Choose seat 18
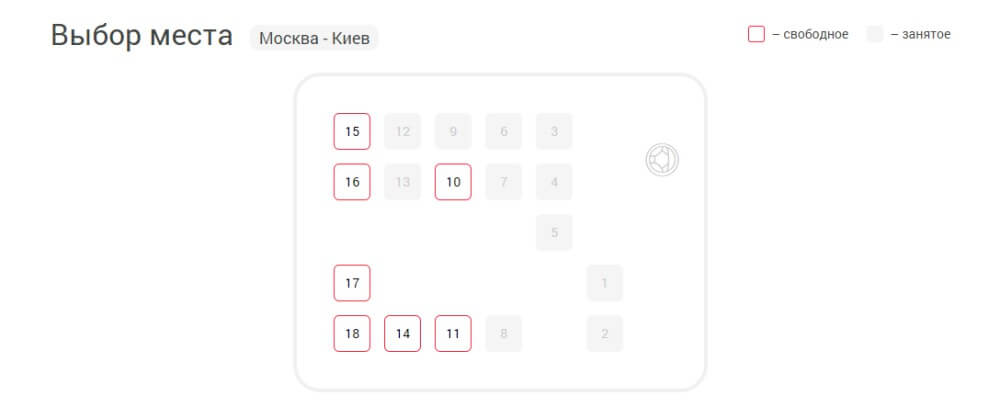Image resolution: width=1000 pixels, height=419 pixels. point(352,334)
